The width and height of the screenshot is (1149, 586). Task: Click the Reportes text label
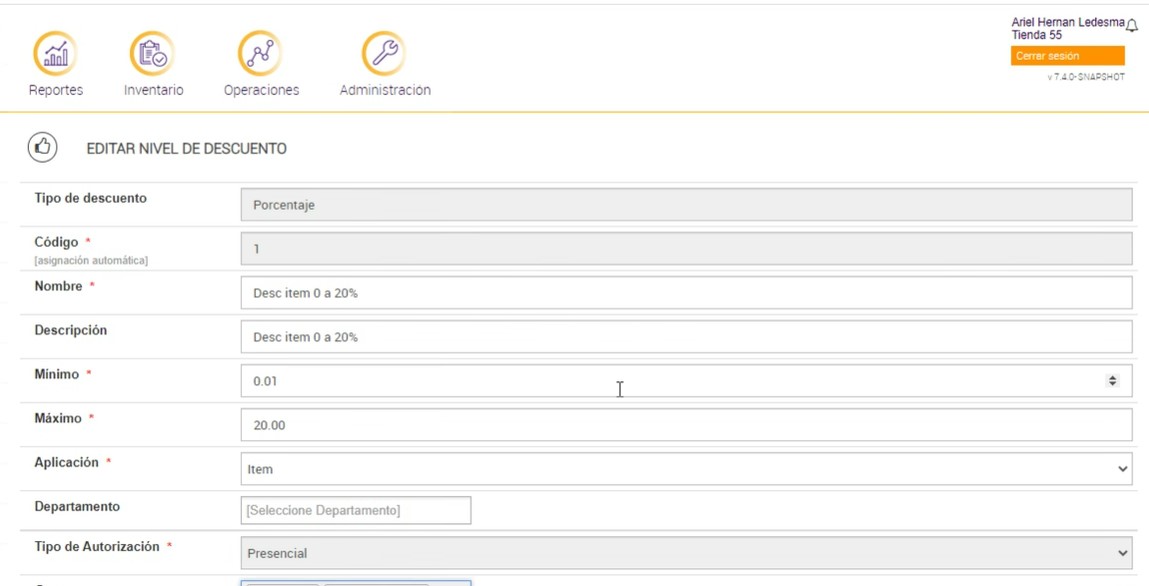point(56,90)
